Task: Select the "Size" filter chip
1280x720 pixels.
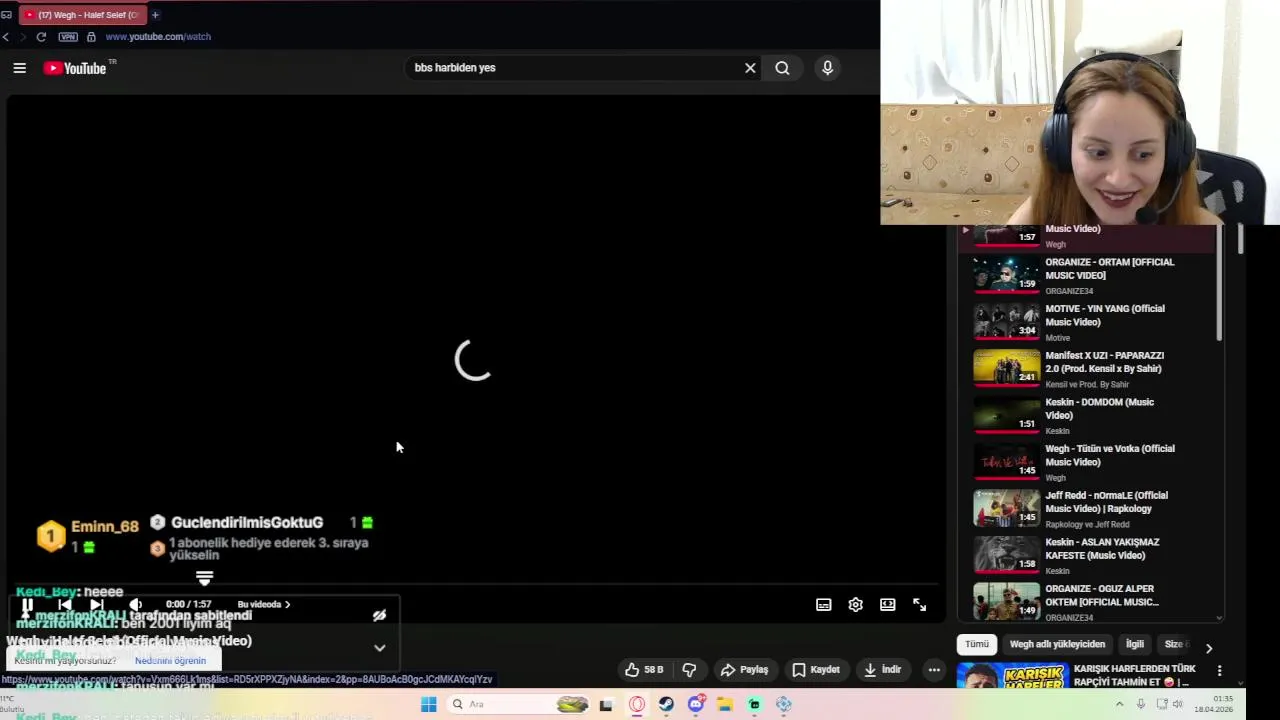Action: [x=1175, y=645]
